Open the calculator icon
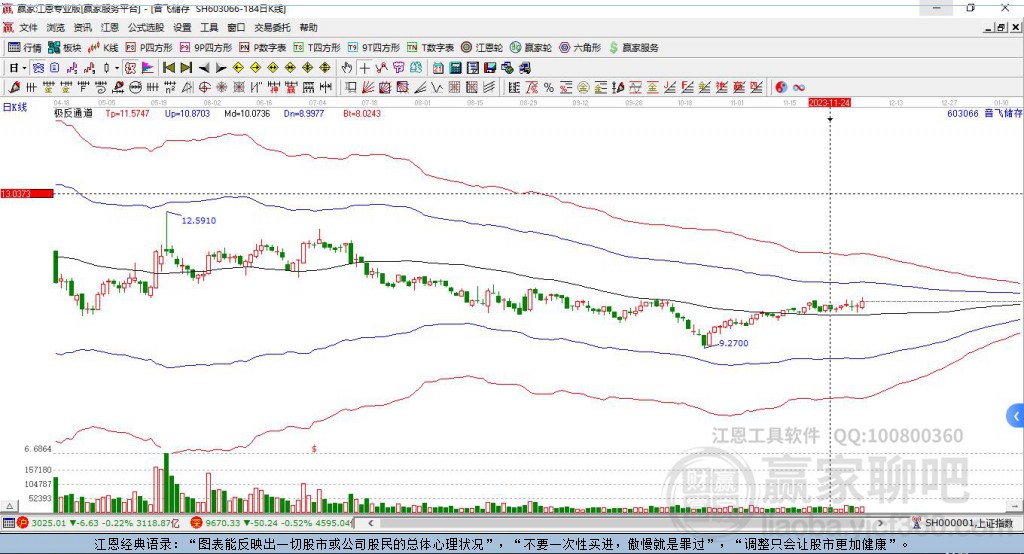Image resolution: width=1024 pixels, height=554 pixels. [x=455, y=68]
